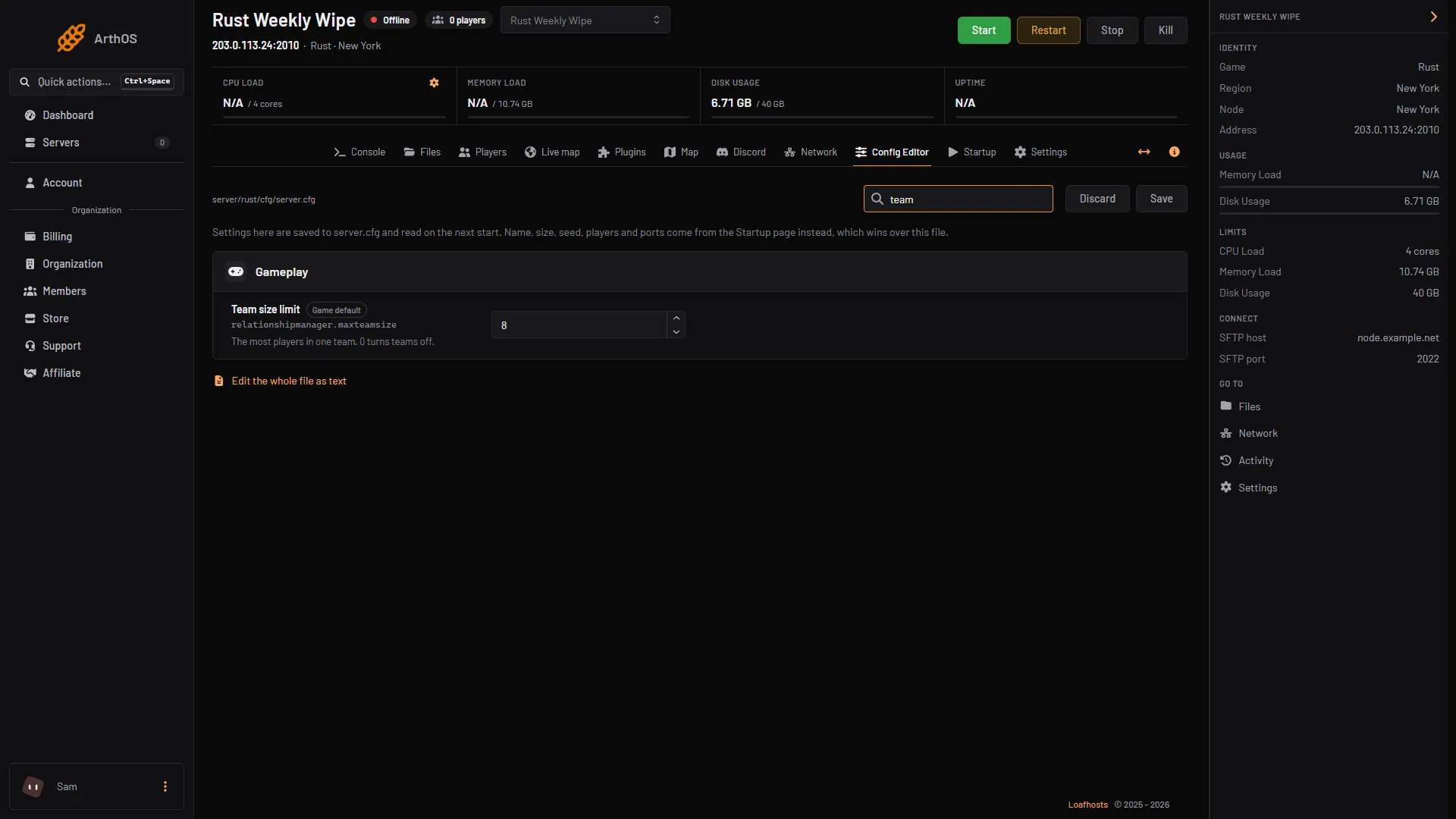Open Sam's three-dot user menu
The image size is (1456, 819).
[165, 786]
